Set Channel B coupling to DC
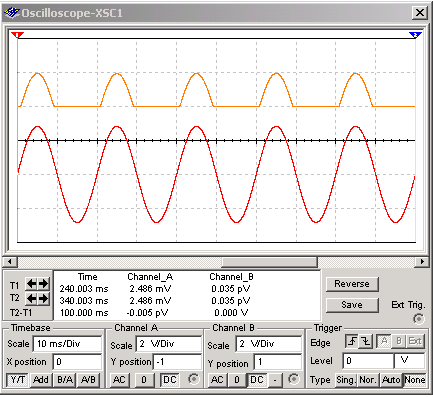 tap(256, 380)
